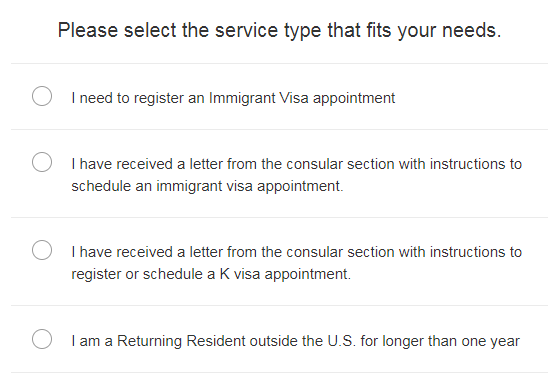
Task: Click first line of the K visa letter option
Action: (x=296, y=252)
